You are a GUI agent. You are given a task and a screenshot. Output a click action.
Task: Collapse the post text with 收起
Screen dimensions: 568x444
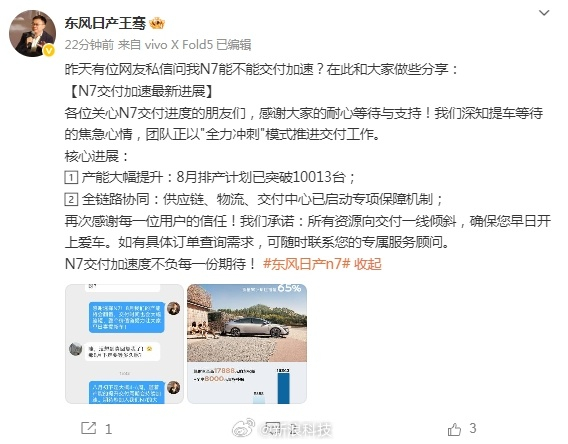368,264
